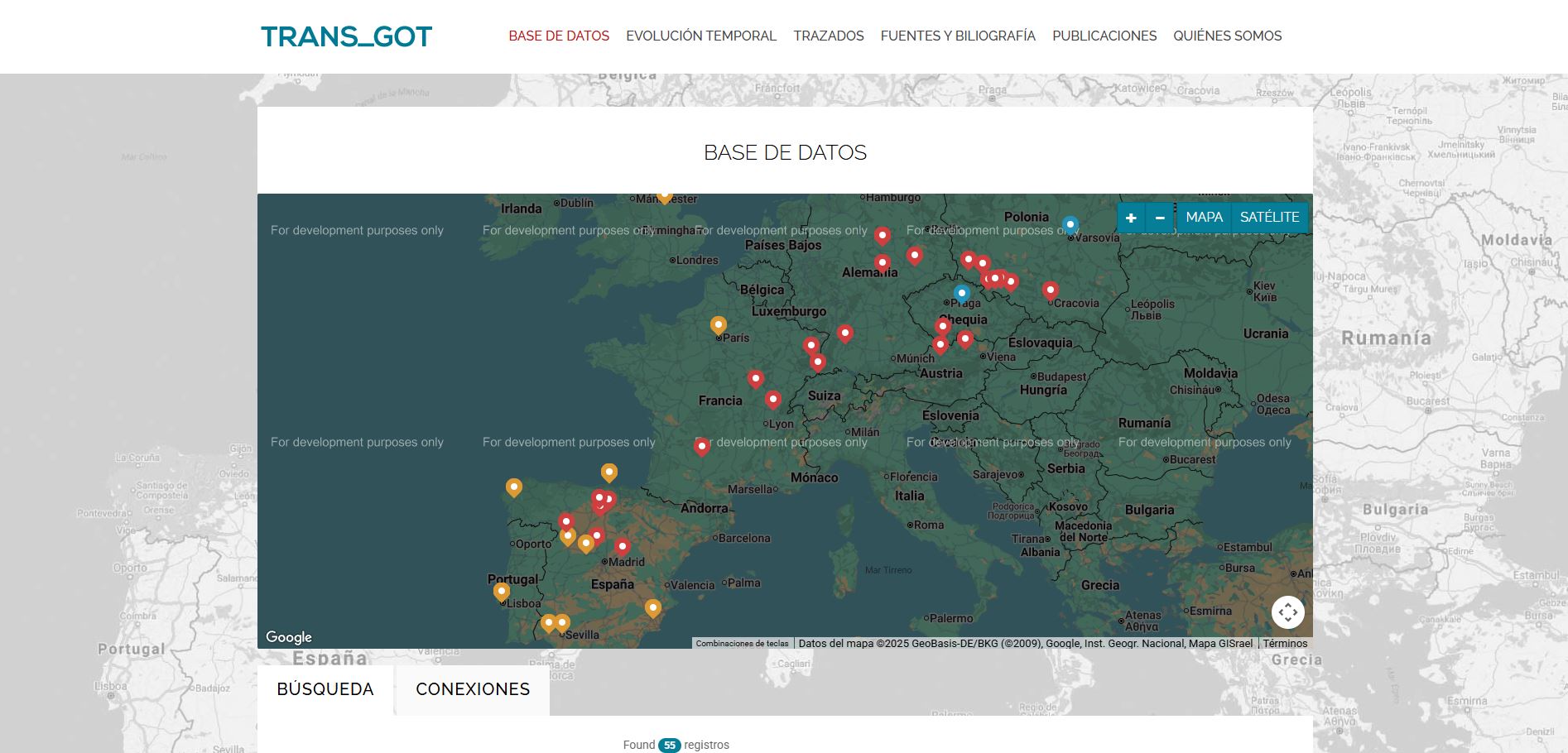This screenshot has height=753, width=1568.
Task: Click the map camera controls compass icon
Action: [x=1287, y=612]
